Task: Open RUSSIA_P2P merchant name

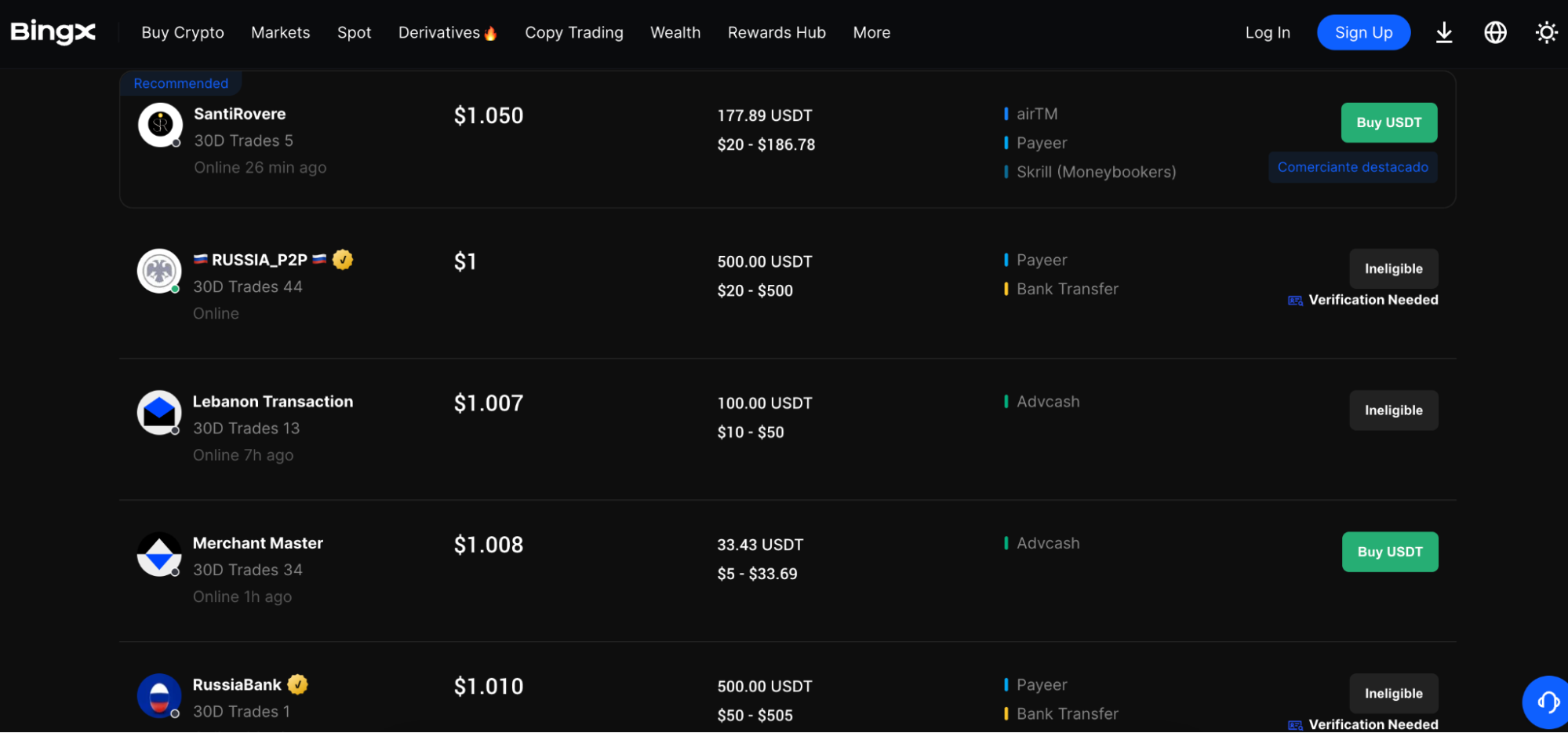Action: [260, 260]
